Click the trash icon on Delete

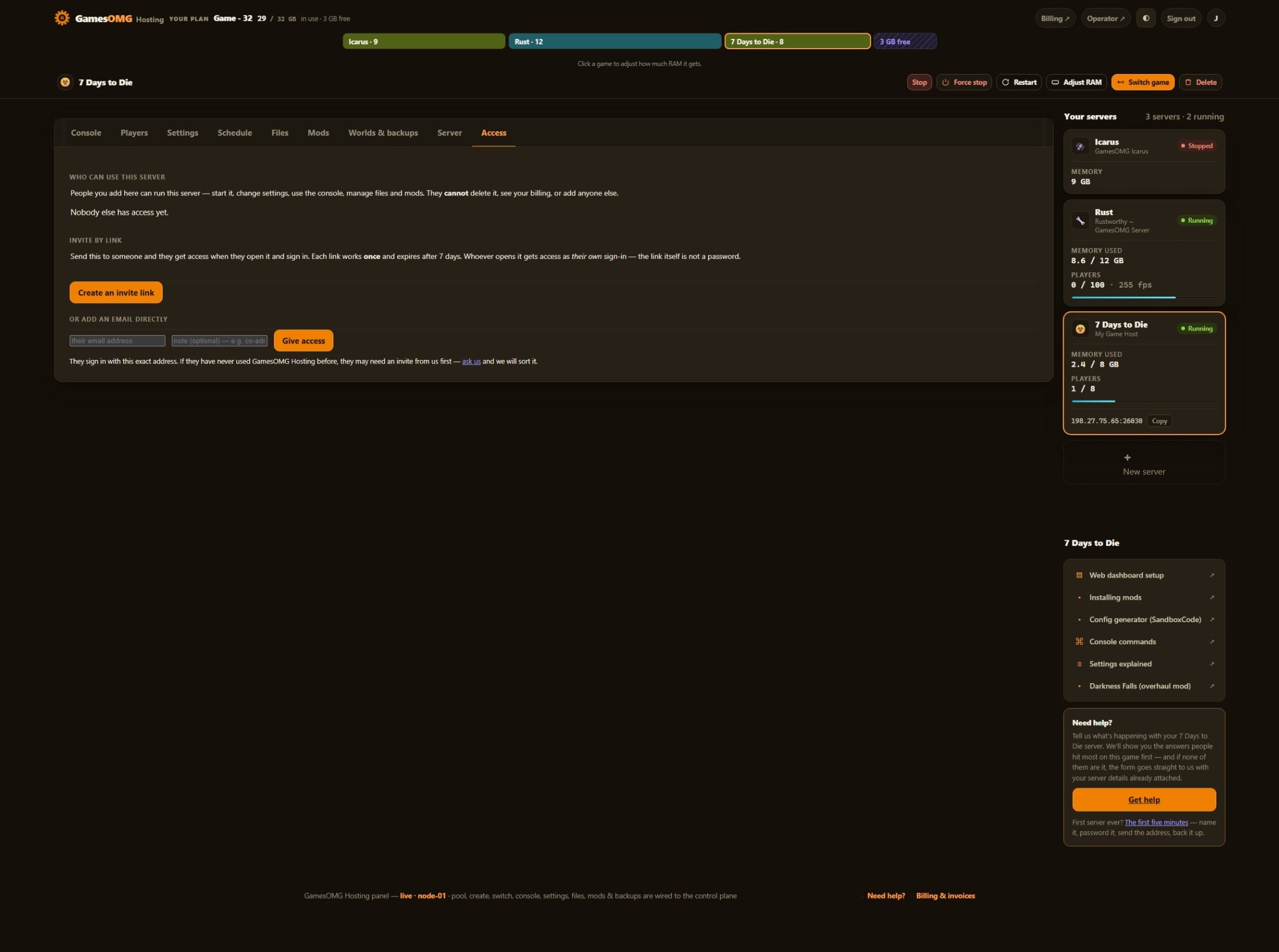(x=1188, y=82)
